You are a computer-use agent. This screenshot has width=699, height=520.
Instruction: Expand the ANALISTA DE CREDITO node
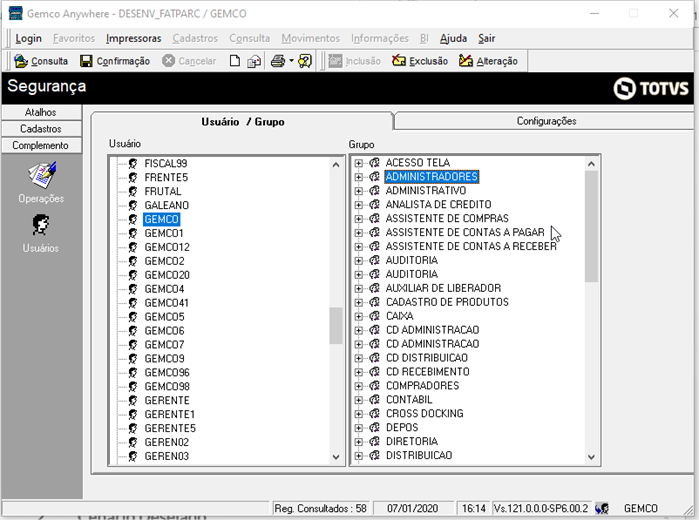(x=358, y=205)
